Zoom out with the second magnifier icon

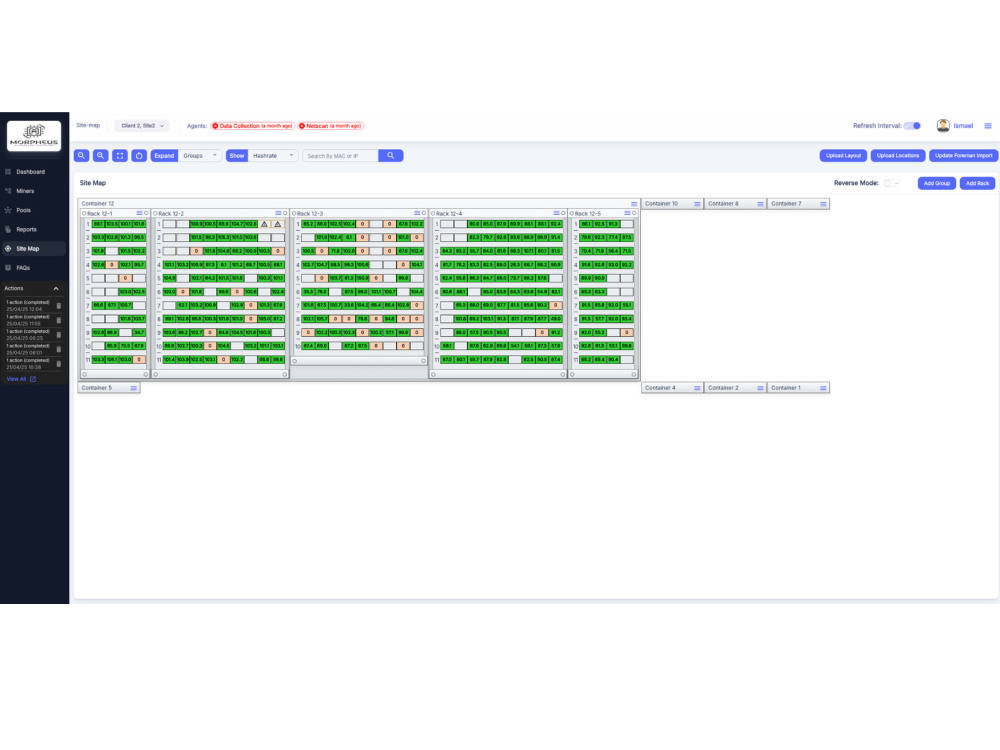pos(101,156)
